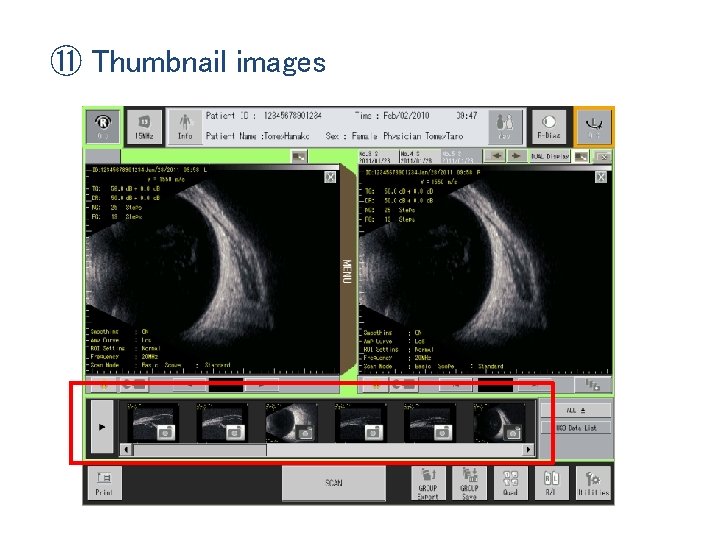Open the ALL filter dropdown

(576, 410)
